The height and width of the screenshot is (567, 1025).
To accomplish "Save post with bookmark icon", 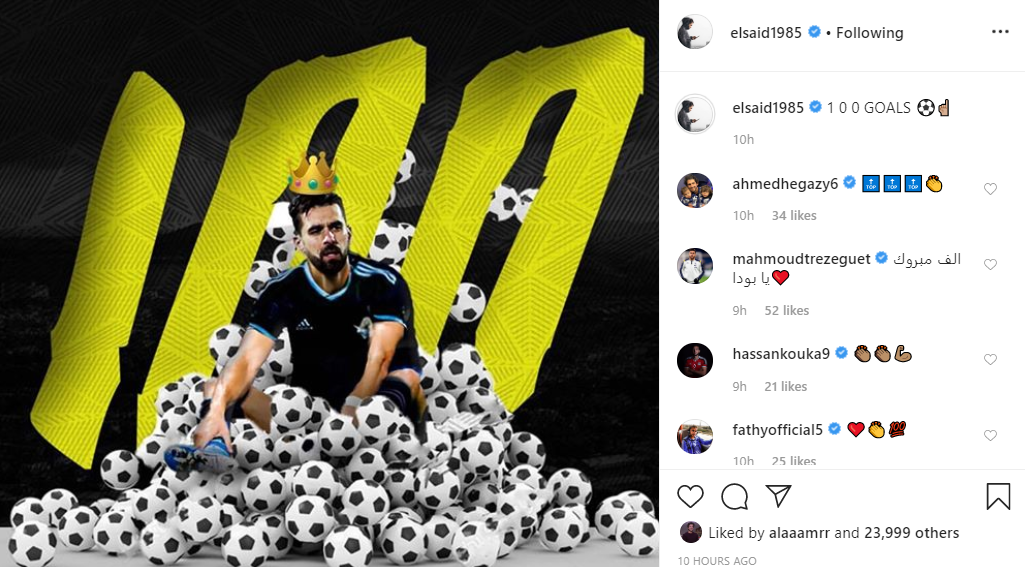I will 998,496.
